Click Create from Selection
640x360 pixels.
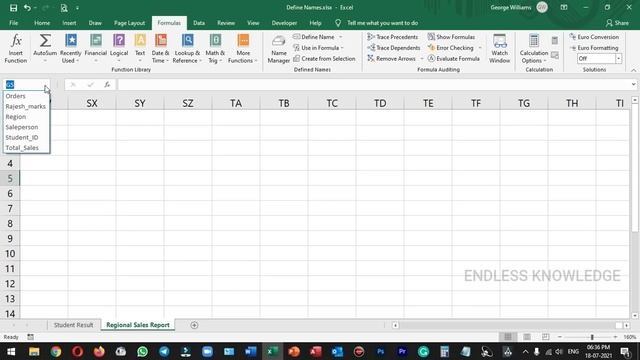[324, 59]
